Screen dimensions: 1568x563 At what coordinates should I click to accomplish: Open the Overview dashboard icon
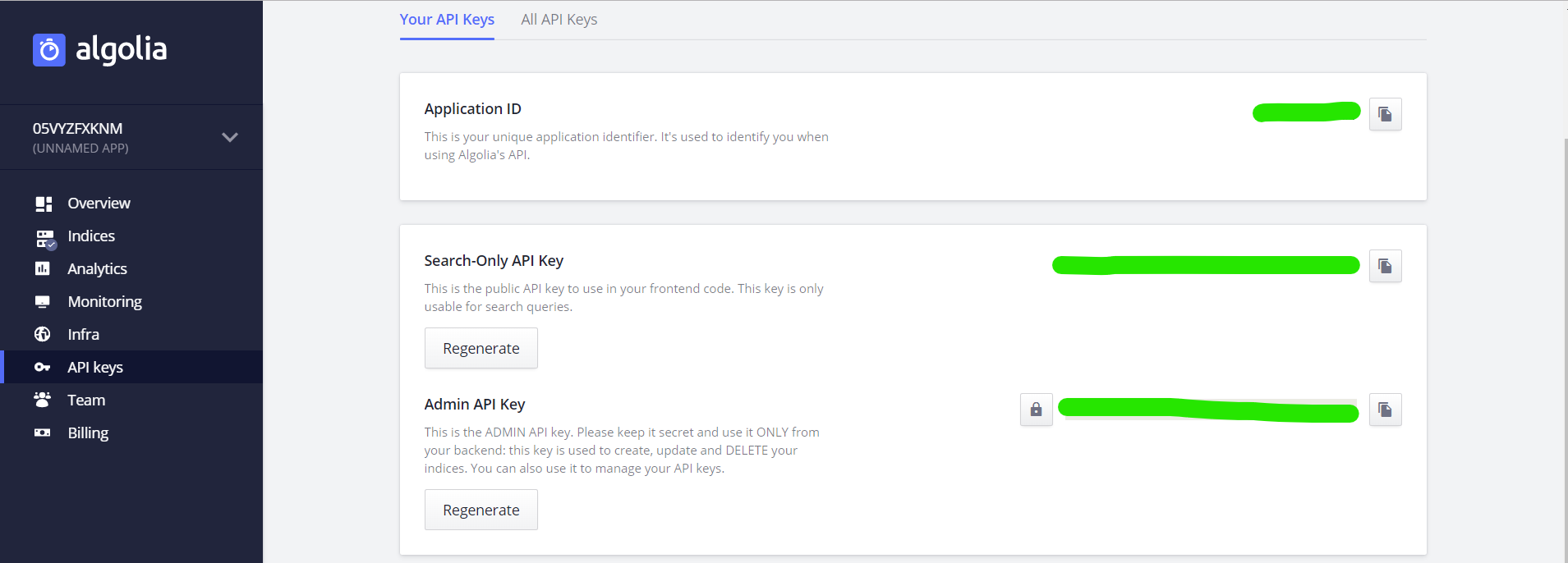click(44, 204)
